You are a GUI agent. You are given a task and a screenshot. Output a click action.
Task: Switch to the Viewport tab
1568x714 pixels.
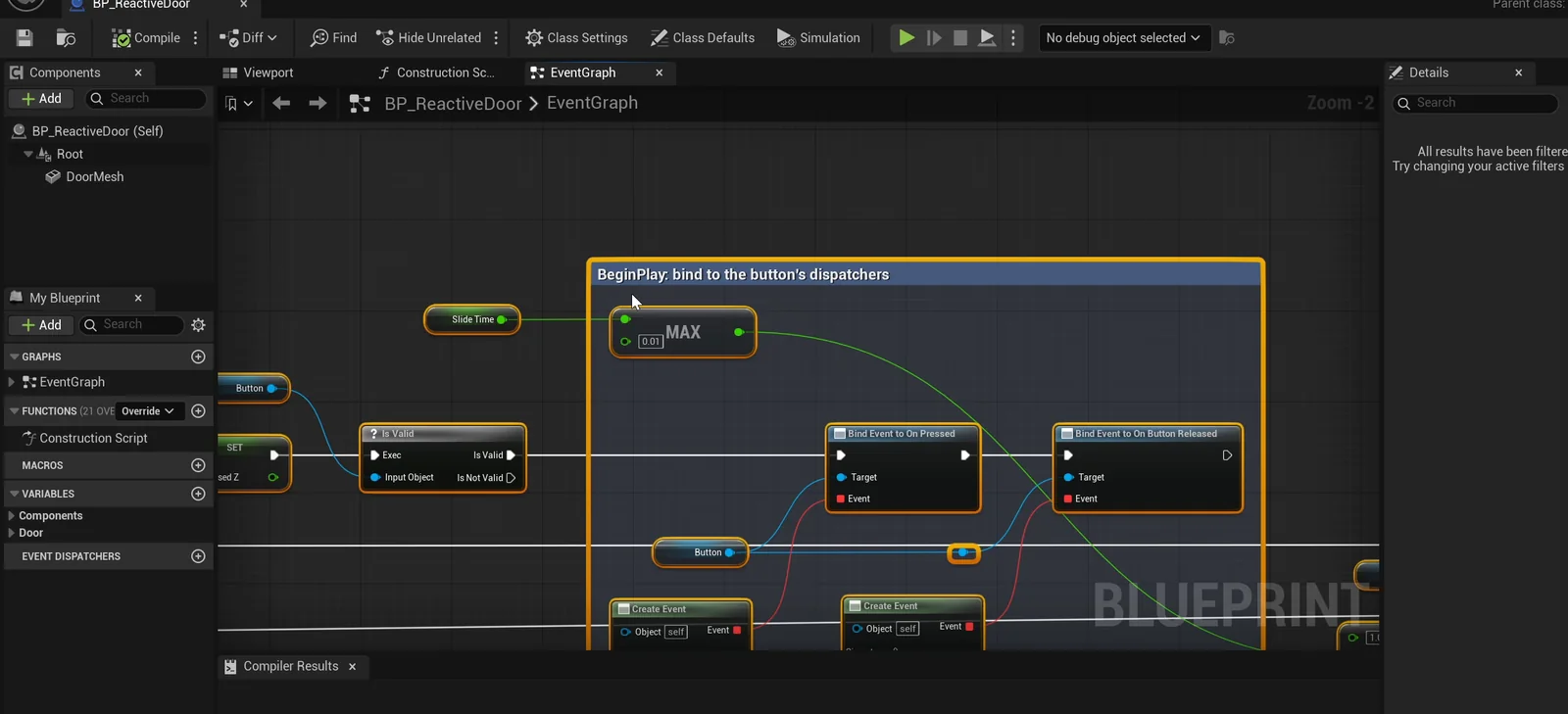tap(259, 72)
